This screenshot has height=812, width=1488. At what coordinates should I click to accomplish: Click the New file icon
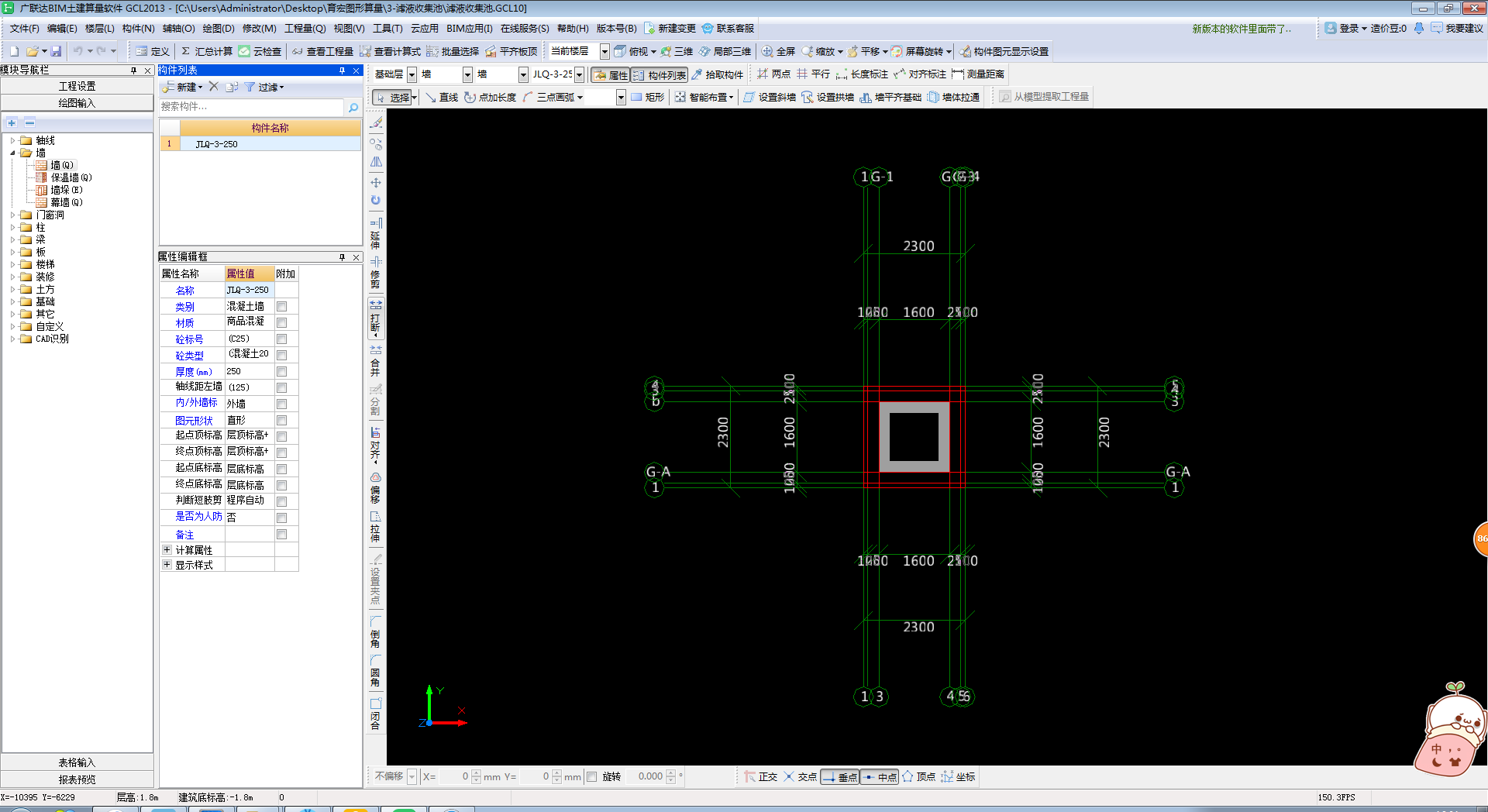coord(14,51)
